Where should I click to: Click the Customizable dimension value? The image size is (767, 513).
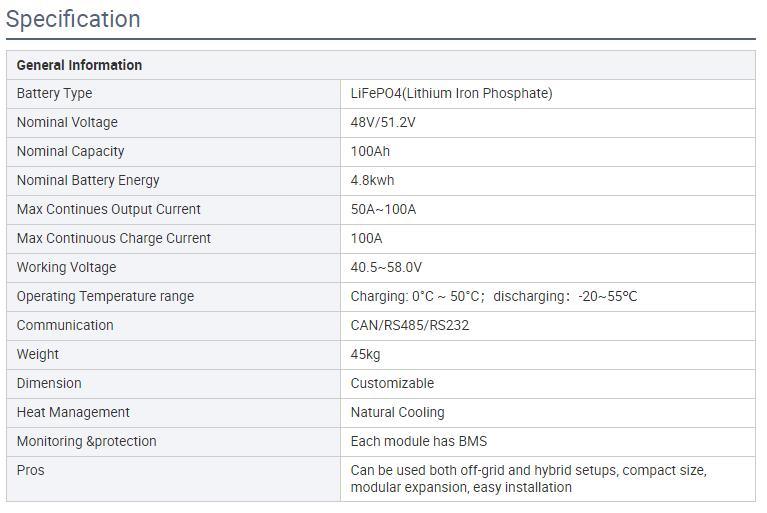pyautogui.click(x=392, y=383)
